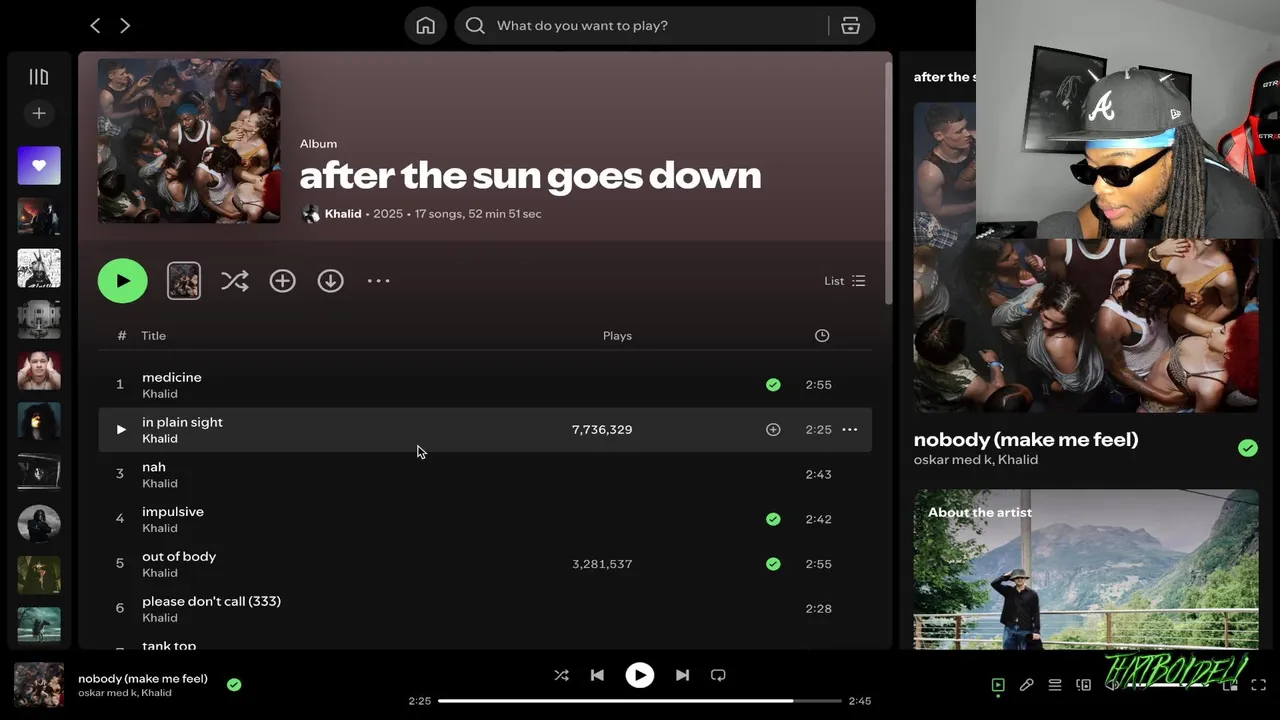Toggle repeat in playback controls
Viewport: 1280px width, 720px height.
718,675
